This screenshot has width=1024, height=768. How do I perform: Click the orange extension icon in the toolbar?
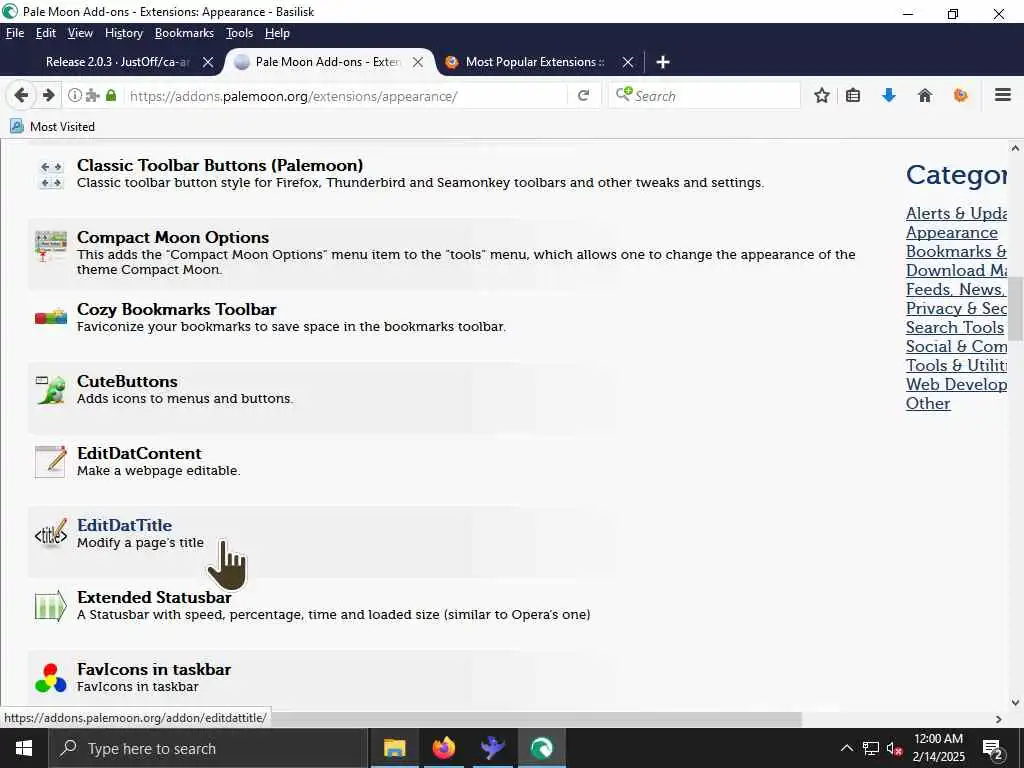click(x=960, y=95)
